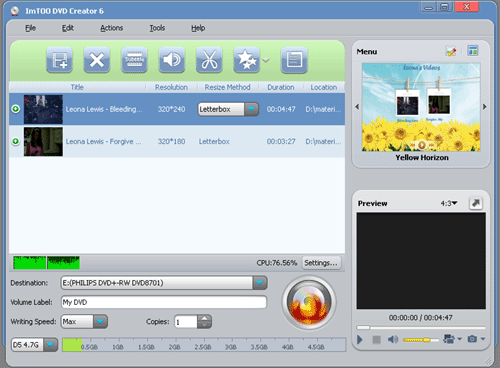
Task: Adjust the preview volume slider
Action: click(421, 340)
